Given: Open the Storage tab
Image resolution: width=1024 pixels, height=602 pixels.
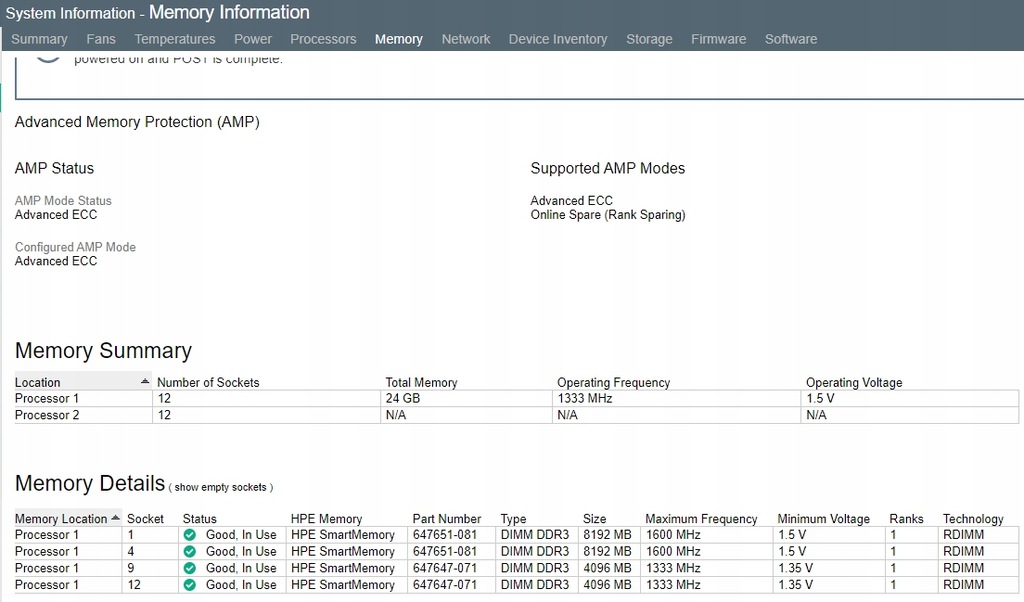Looking at the screenshot, I should (649, 39).
